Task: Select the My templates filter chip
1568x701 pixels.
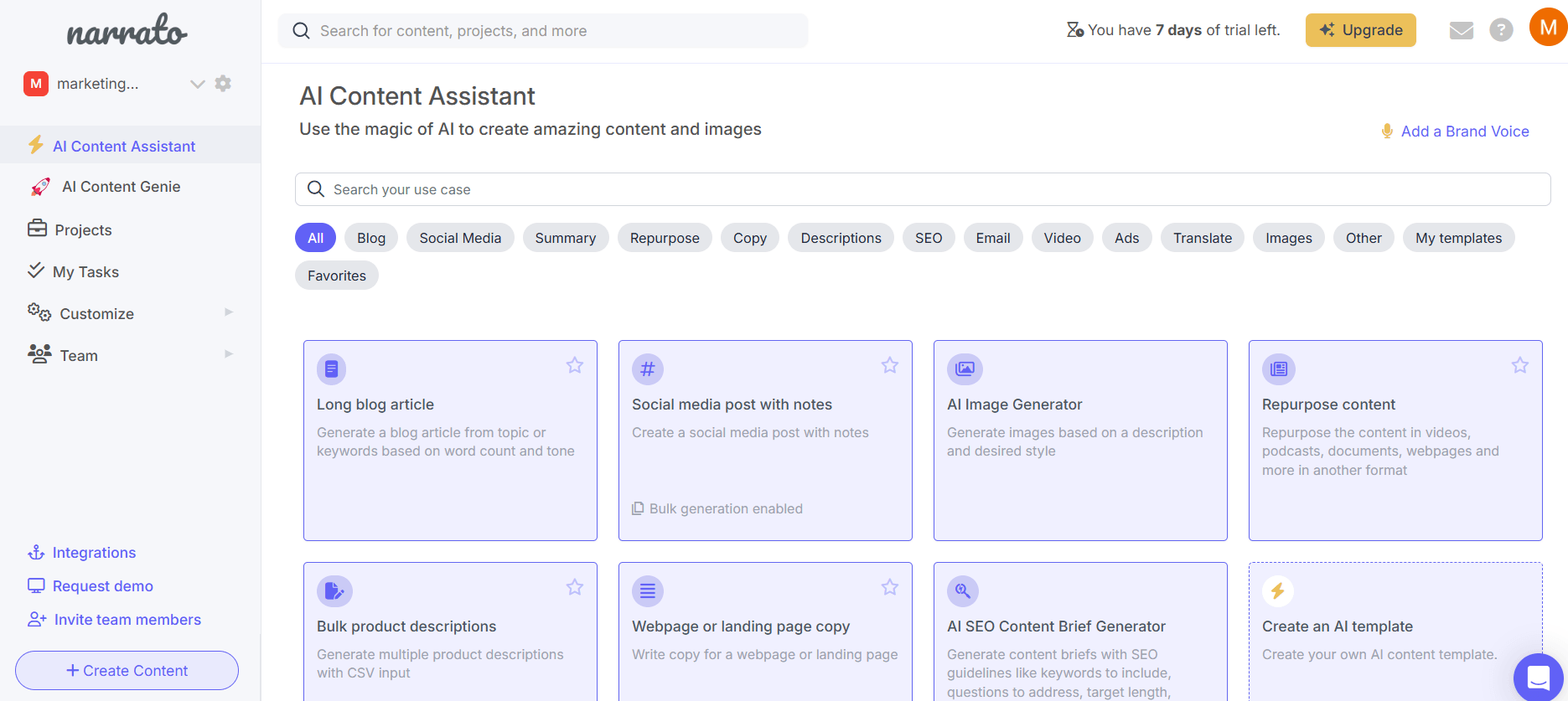Action: tap(1458, 238)
